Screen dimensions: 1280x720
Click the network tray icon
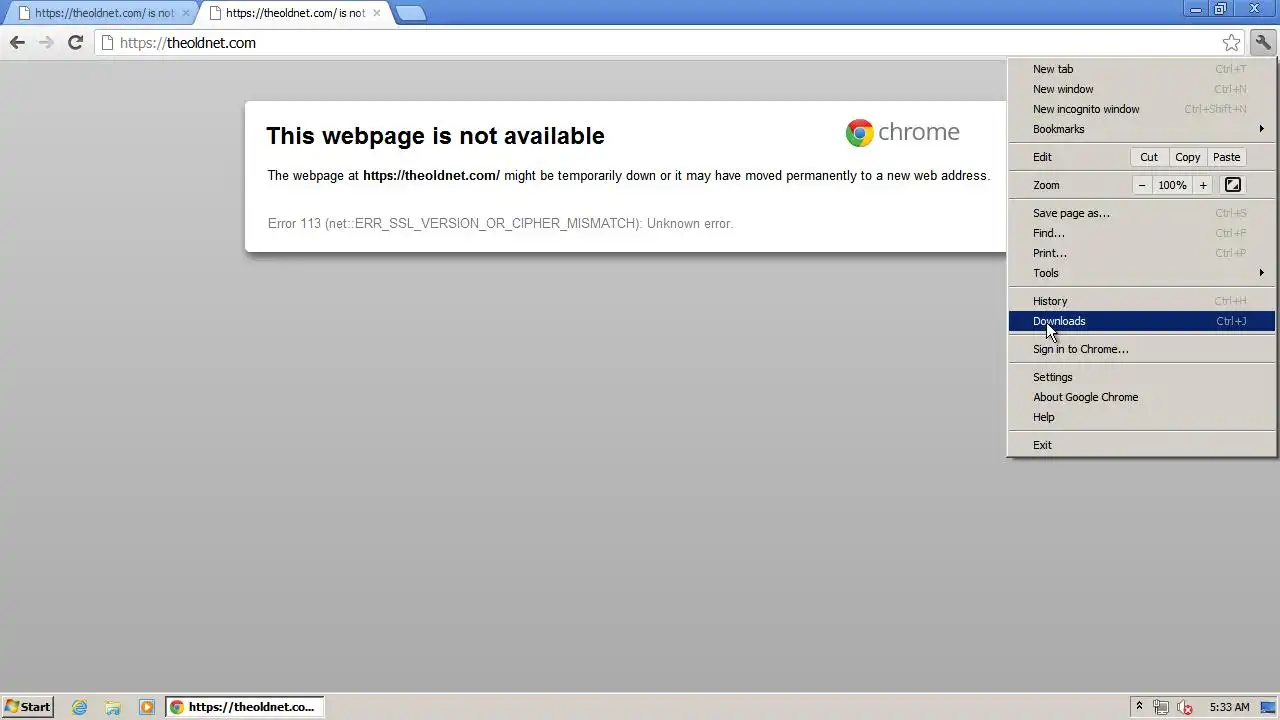(x=1161, y=707)
